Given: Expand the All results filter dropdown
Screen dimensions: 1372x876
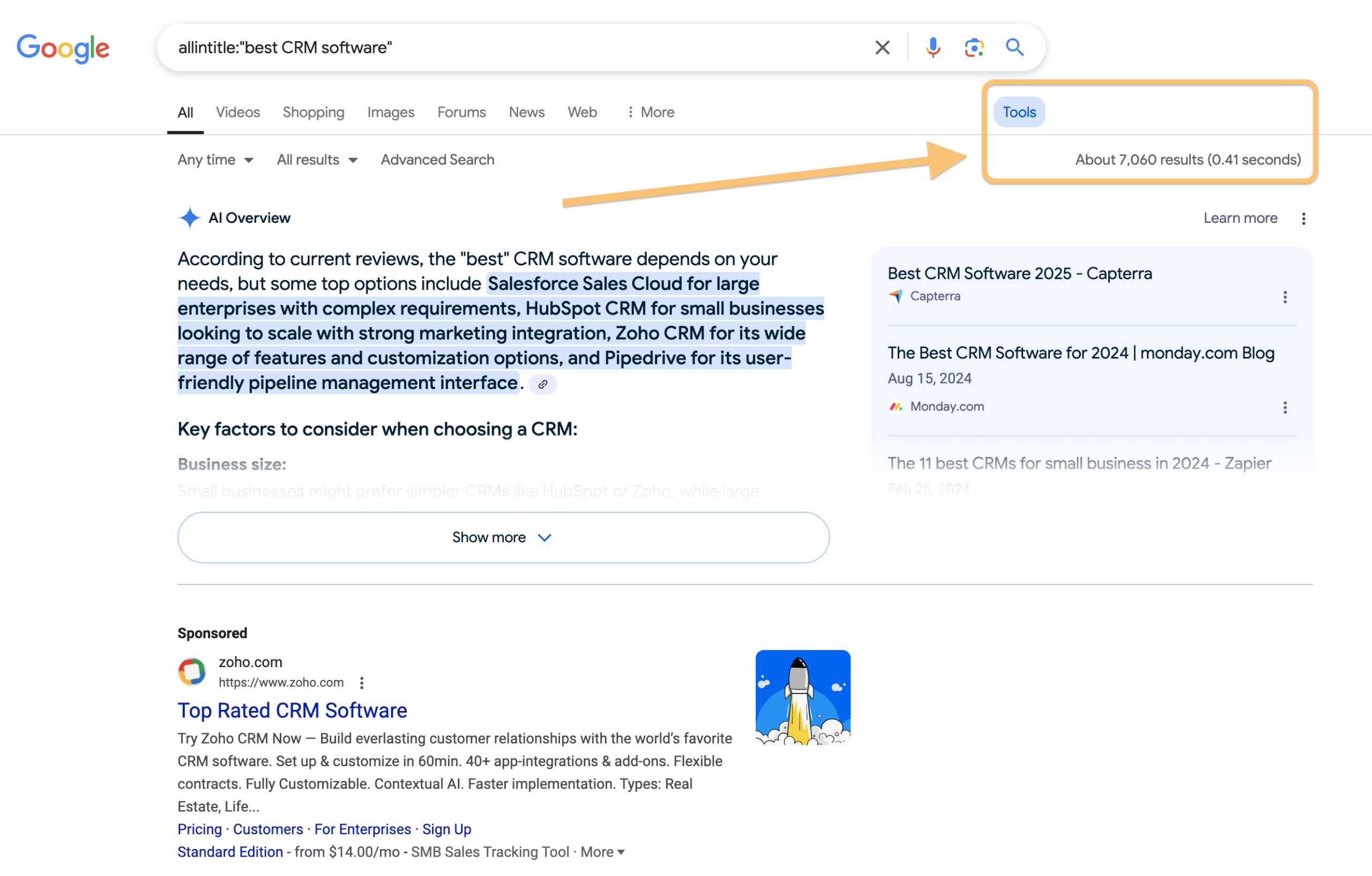Looking at the screenshot, I should point(317,160).
